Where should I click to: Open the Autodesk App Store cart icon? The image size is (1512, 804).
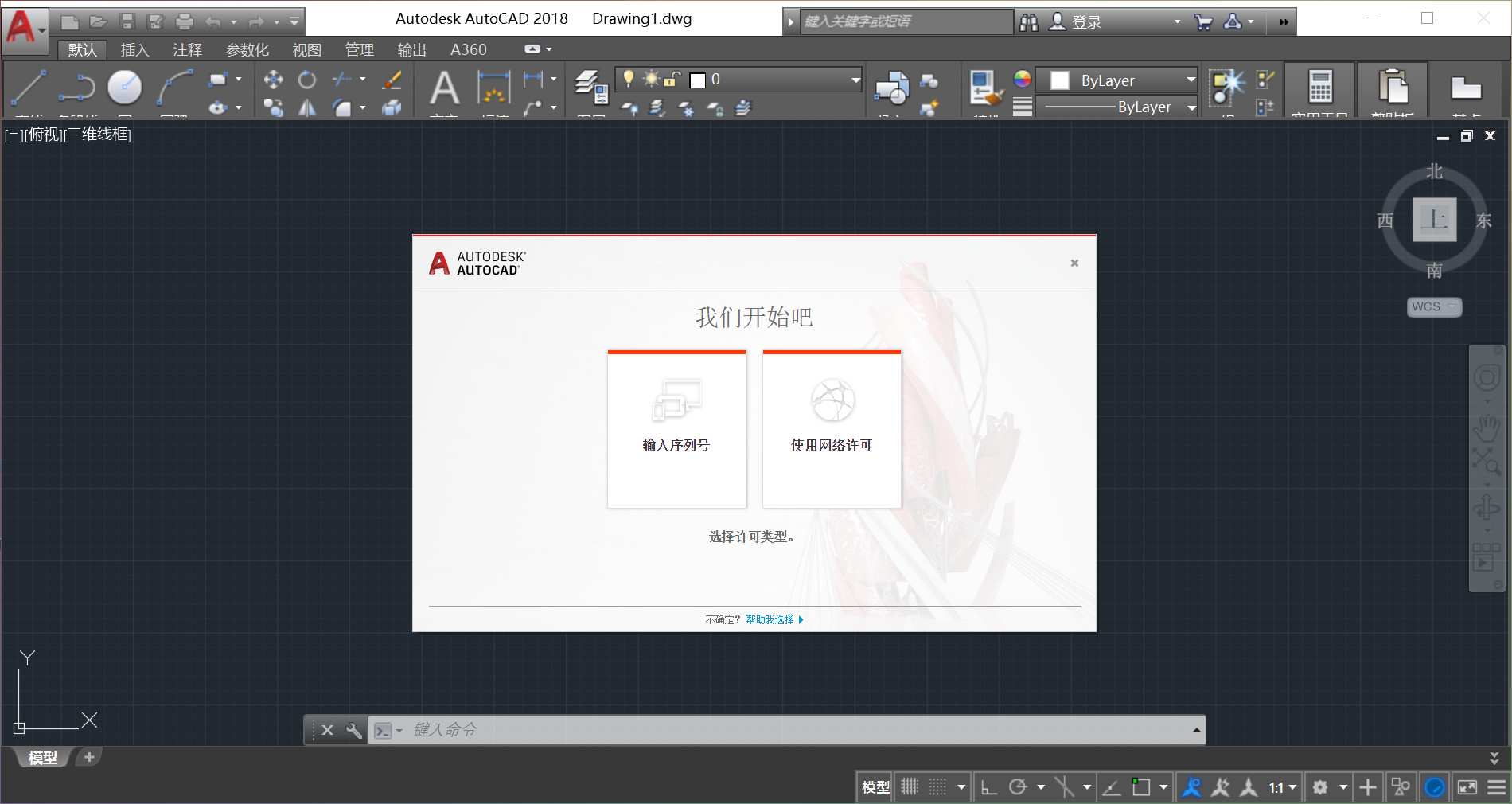pos(1203,22)
